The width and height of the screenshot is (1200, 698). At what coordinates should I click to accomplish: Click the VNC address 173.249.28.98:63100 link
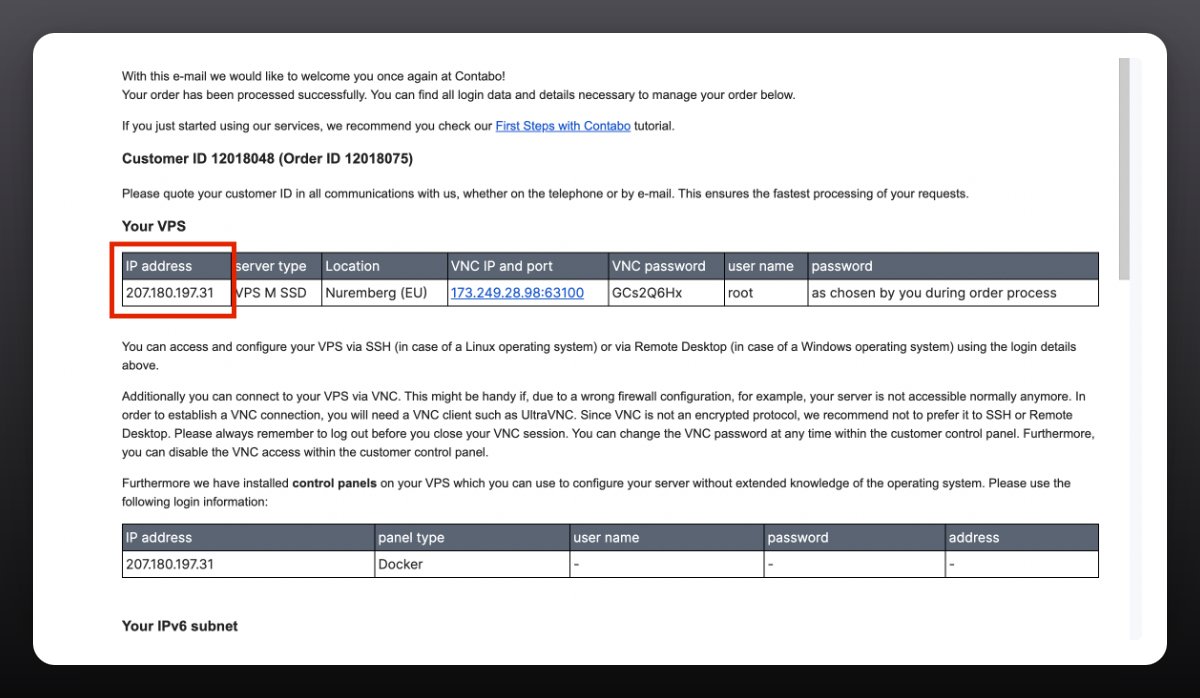[516, 293]
